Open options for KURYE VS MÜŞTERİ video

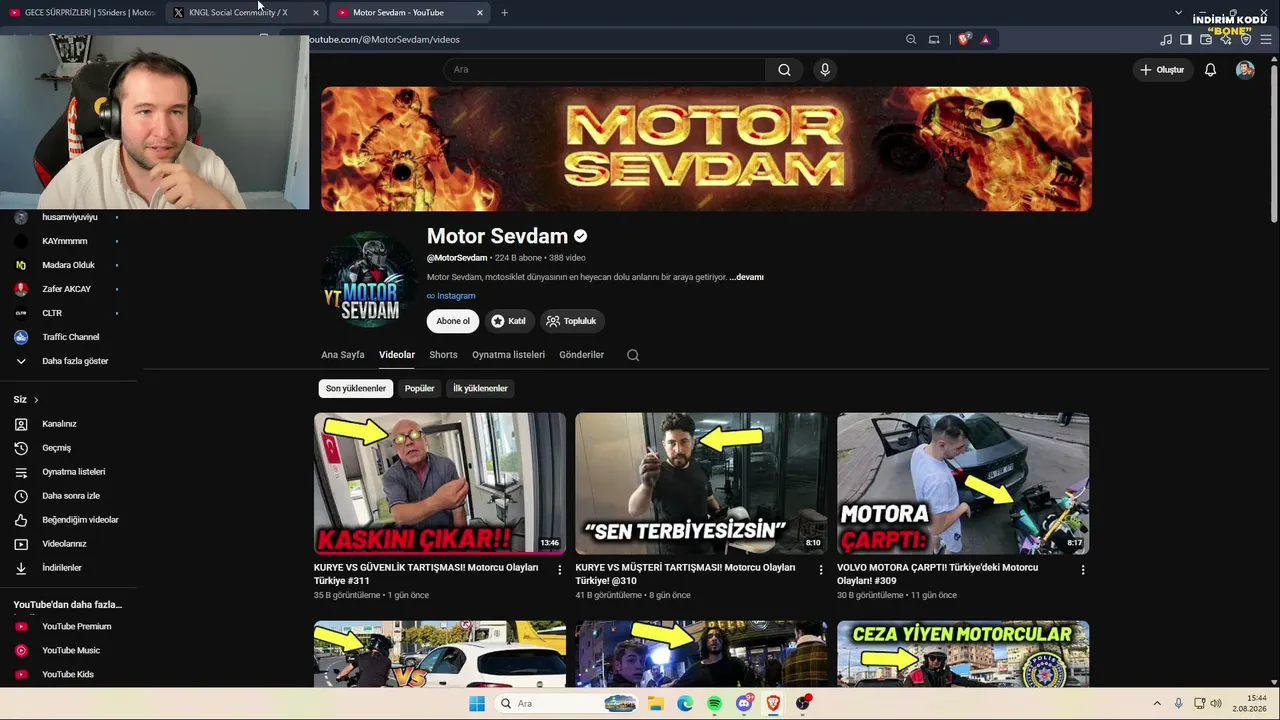point(821,570)
